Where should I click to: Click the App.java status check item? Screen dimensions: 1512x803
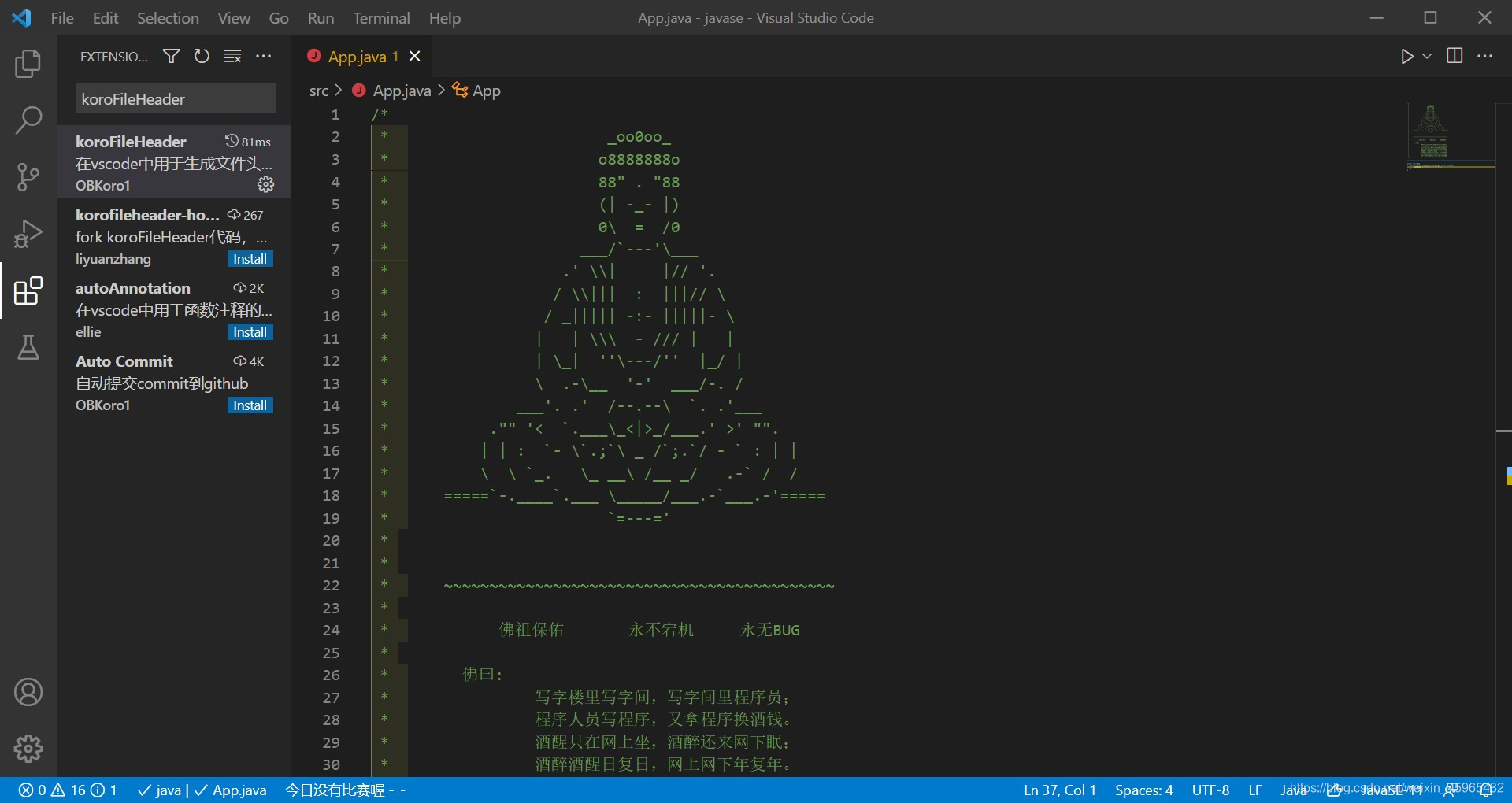tap(230, 790)
